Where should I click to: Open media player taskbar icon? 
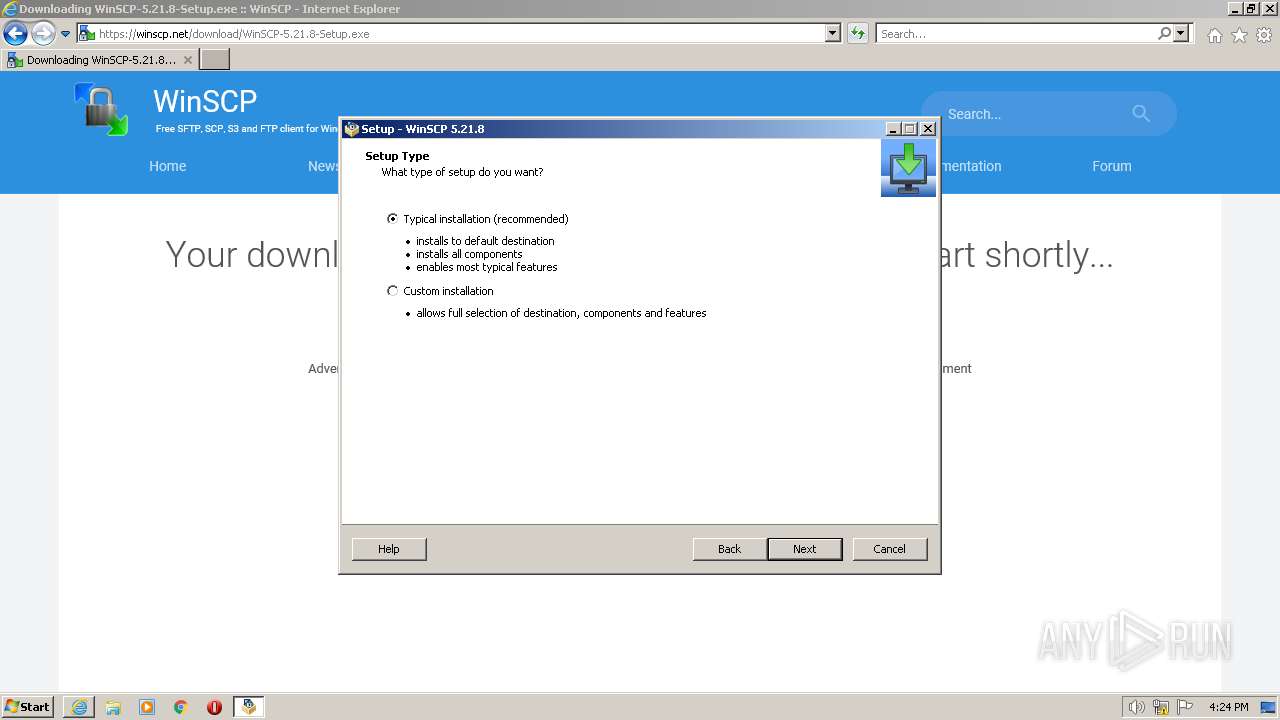147,707
